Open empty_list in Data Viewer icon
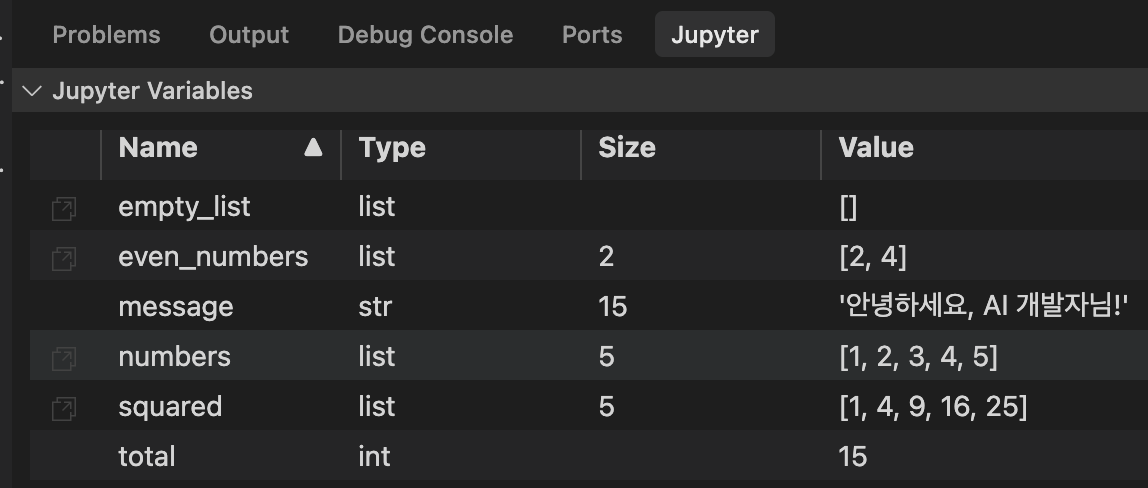This screenshot has height=488, width=1148. pos(64,209)
